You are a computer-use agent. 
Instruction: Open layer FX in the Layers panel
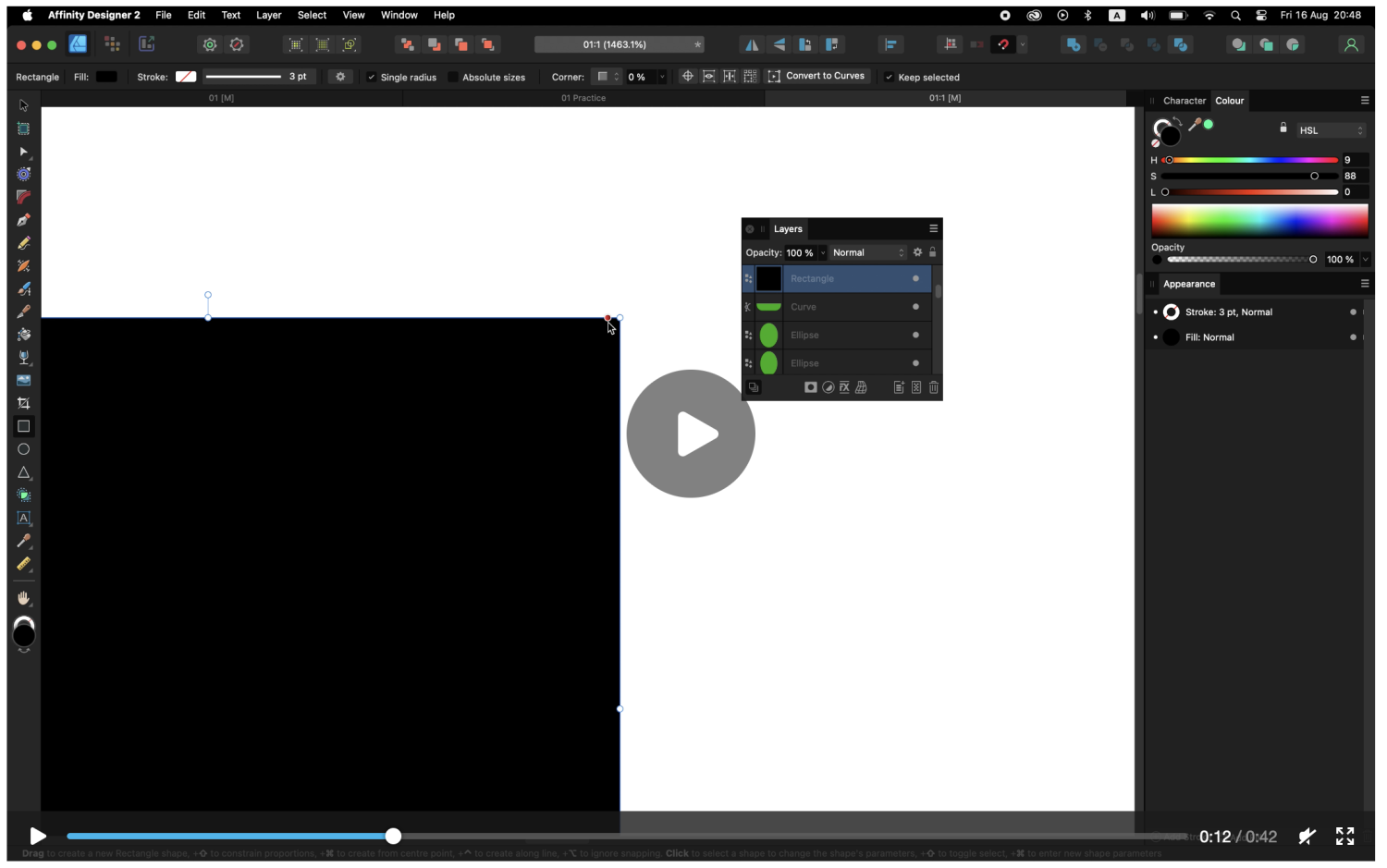coord(844,387)
